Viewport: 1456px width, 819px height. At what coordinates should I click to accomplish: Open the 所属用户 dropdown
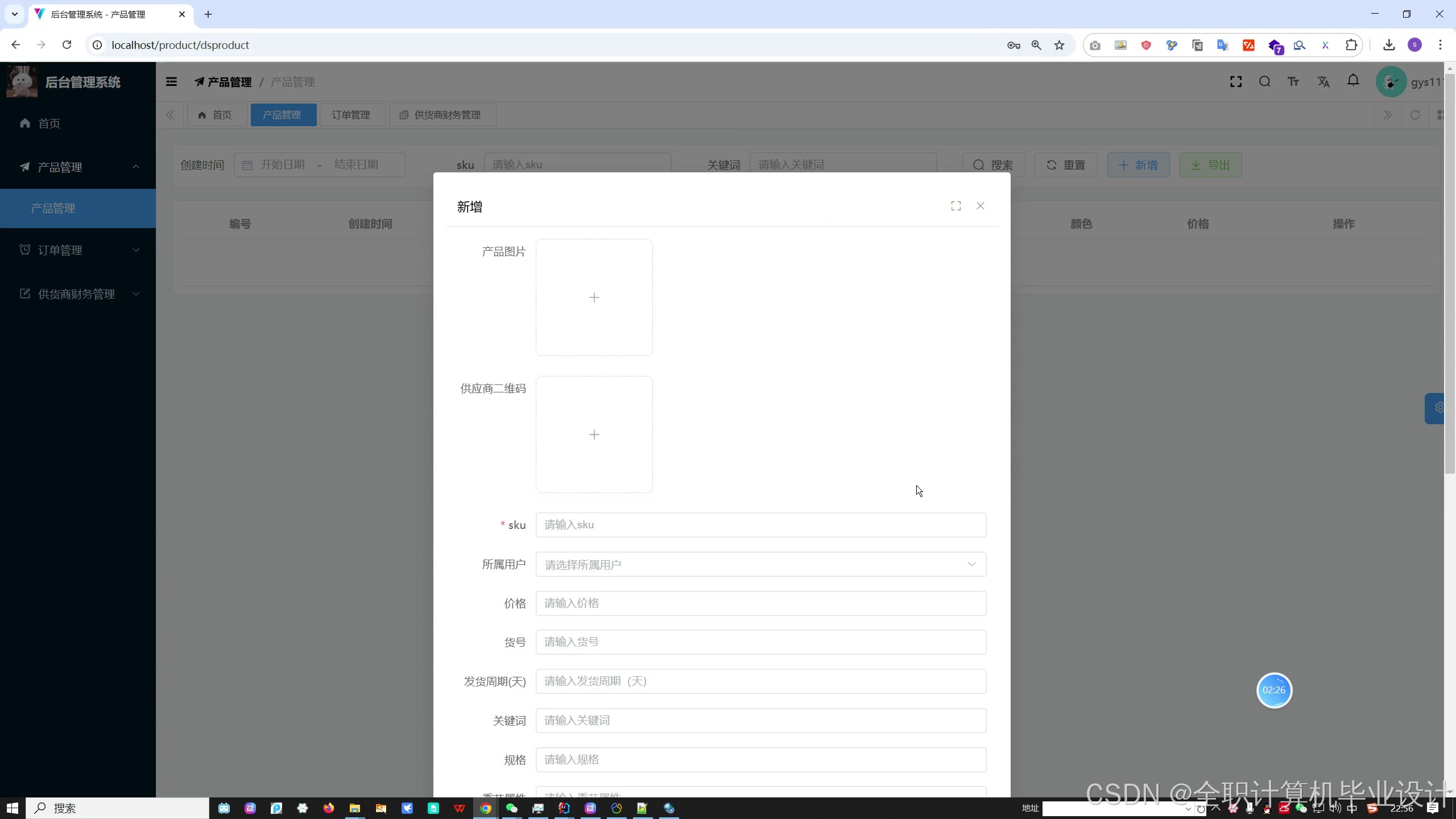pos(760,564)
